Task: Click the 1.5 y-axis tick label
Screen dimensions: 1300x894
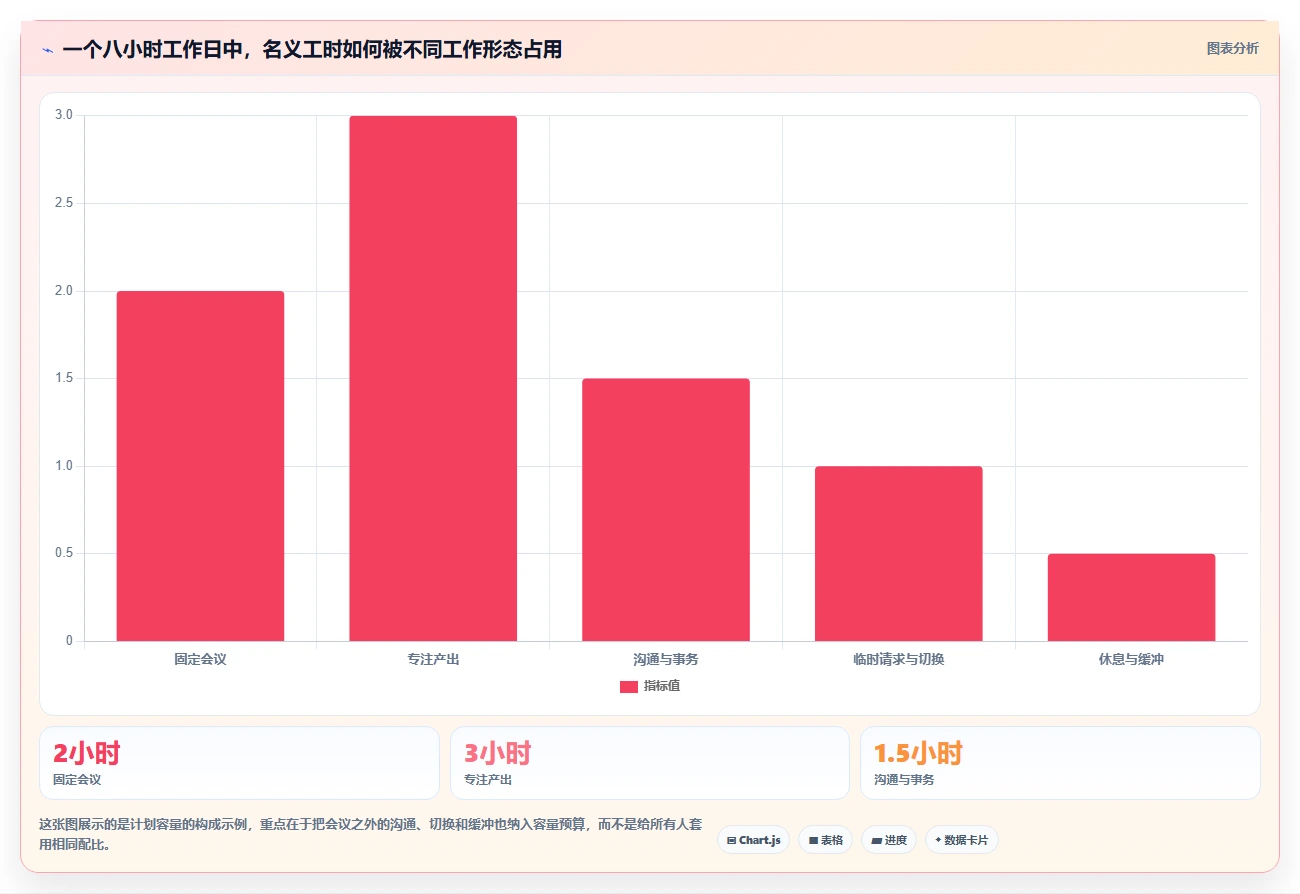Action: 64,378
